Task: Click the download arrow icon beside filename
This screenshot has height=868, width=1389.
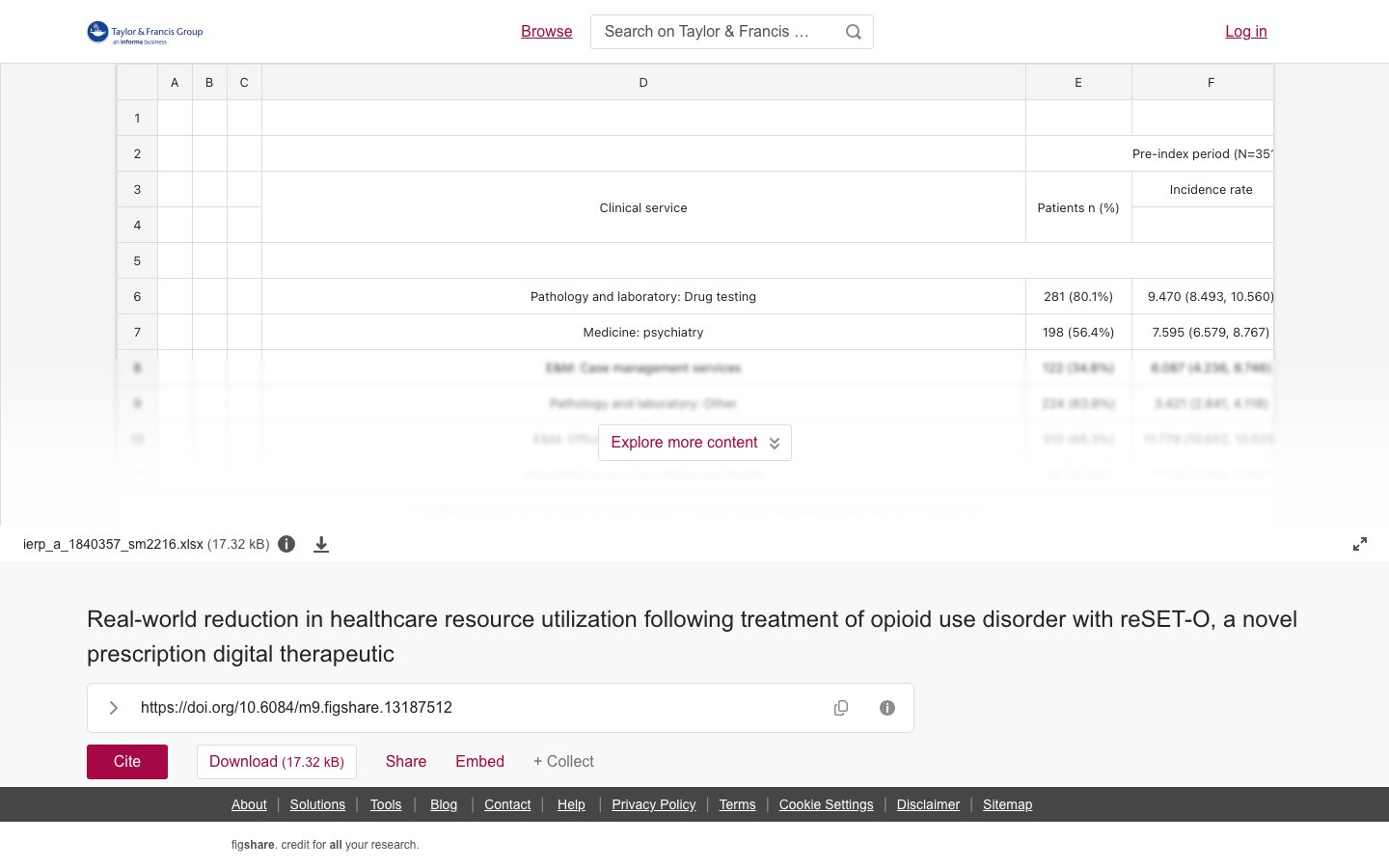Action: tap(321, 545)
